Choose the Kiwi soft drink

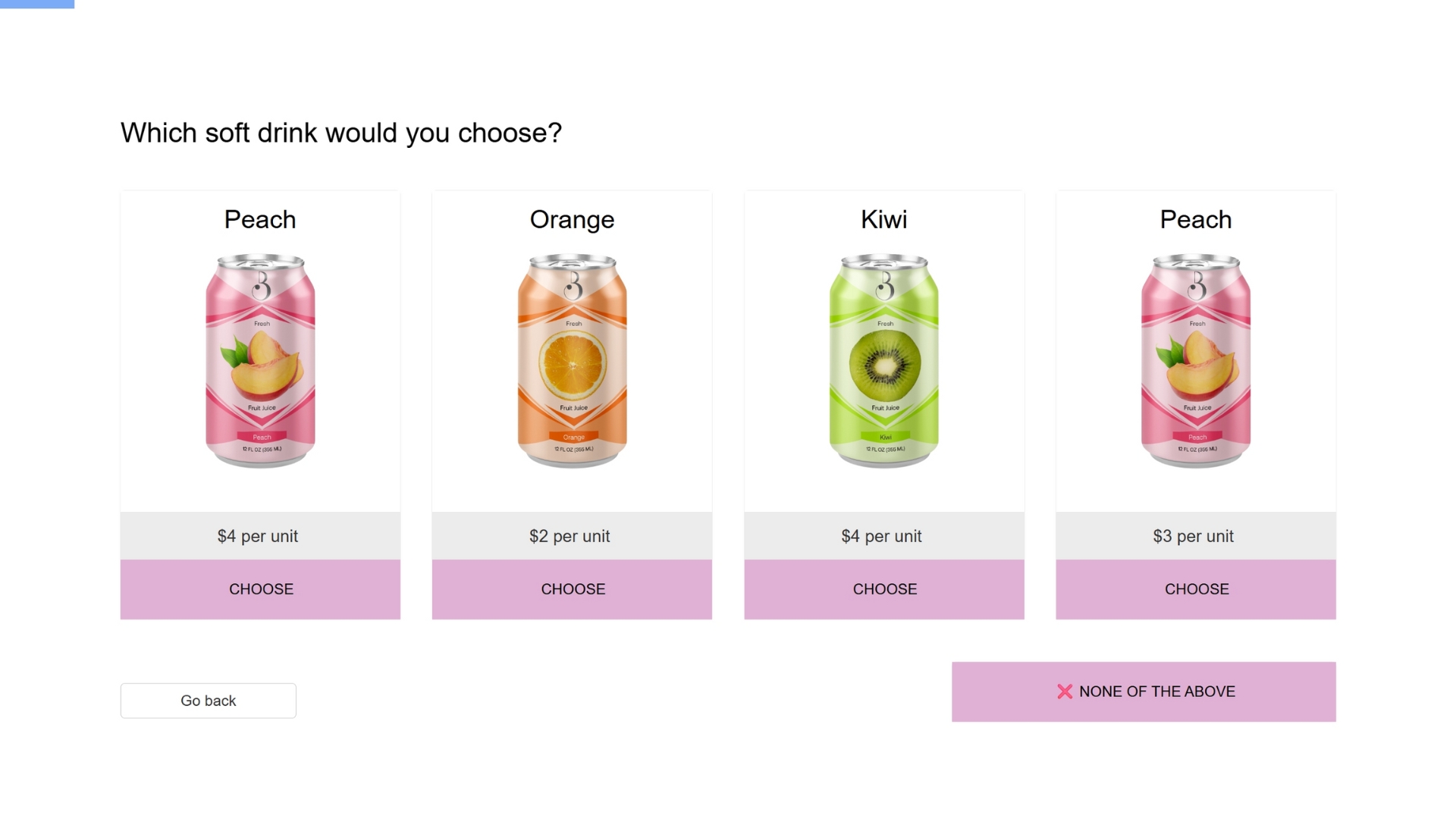(x=883, y=589)
